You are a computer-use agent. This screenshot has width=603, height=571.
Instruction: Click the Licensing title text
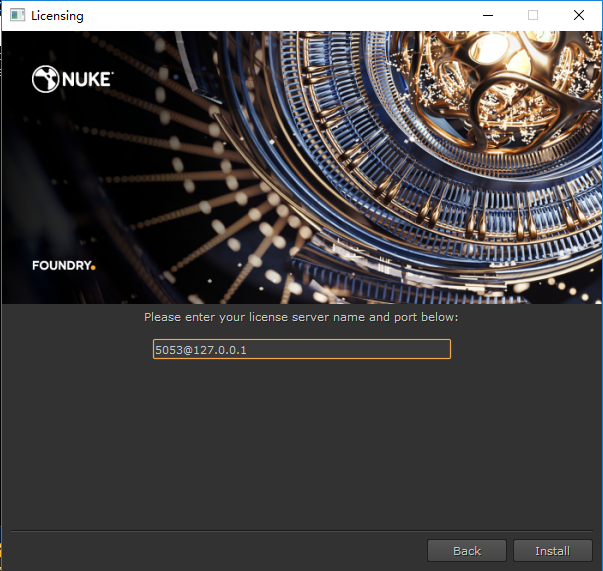pos(57,16)
